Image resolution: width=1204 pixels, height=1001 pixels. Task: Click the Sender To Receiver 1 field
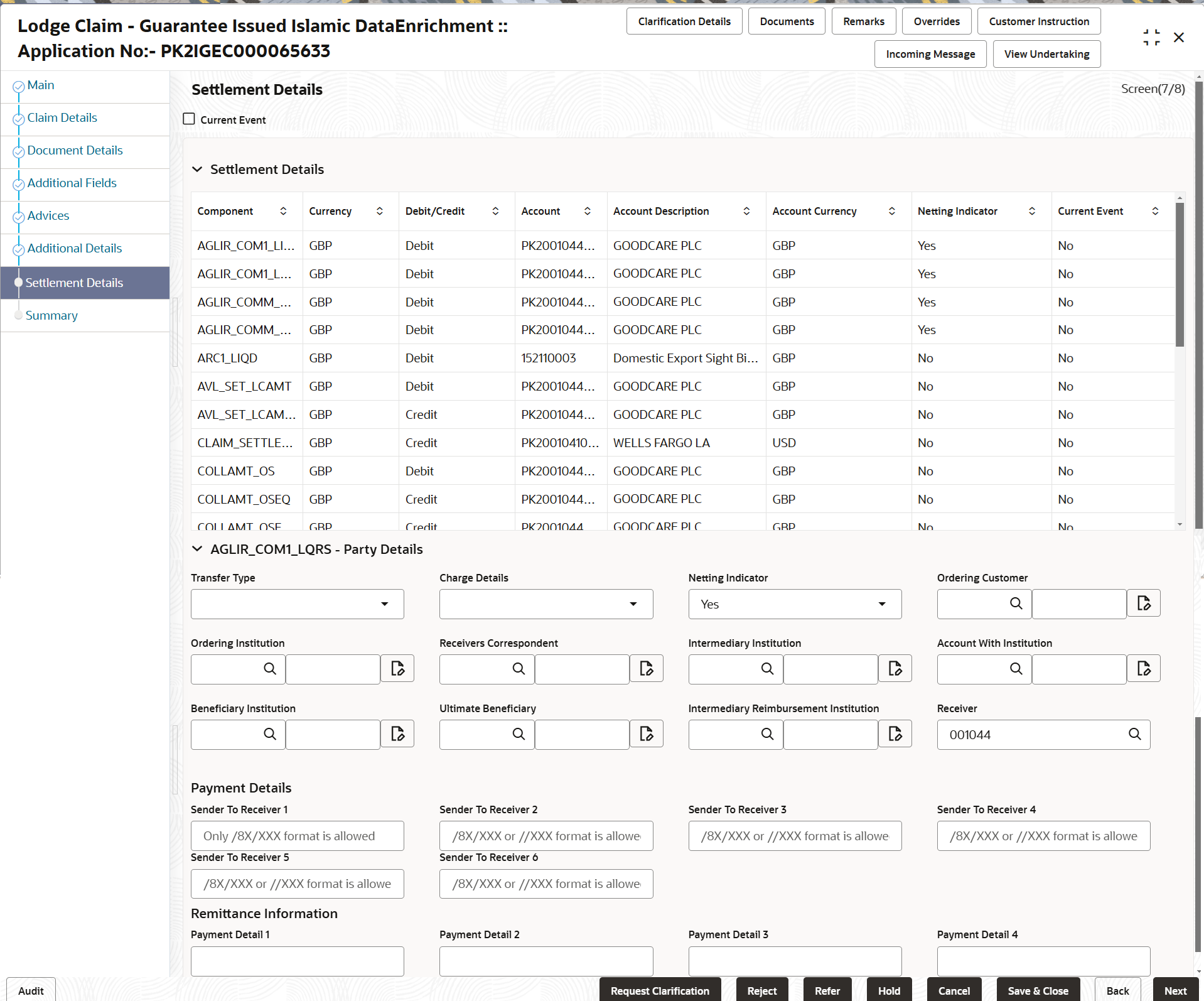click(297, 836)
